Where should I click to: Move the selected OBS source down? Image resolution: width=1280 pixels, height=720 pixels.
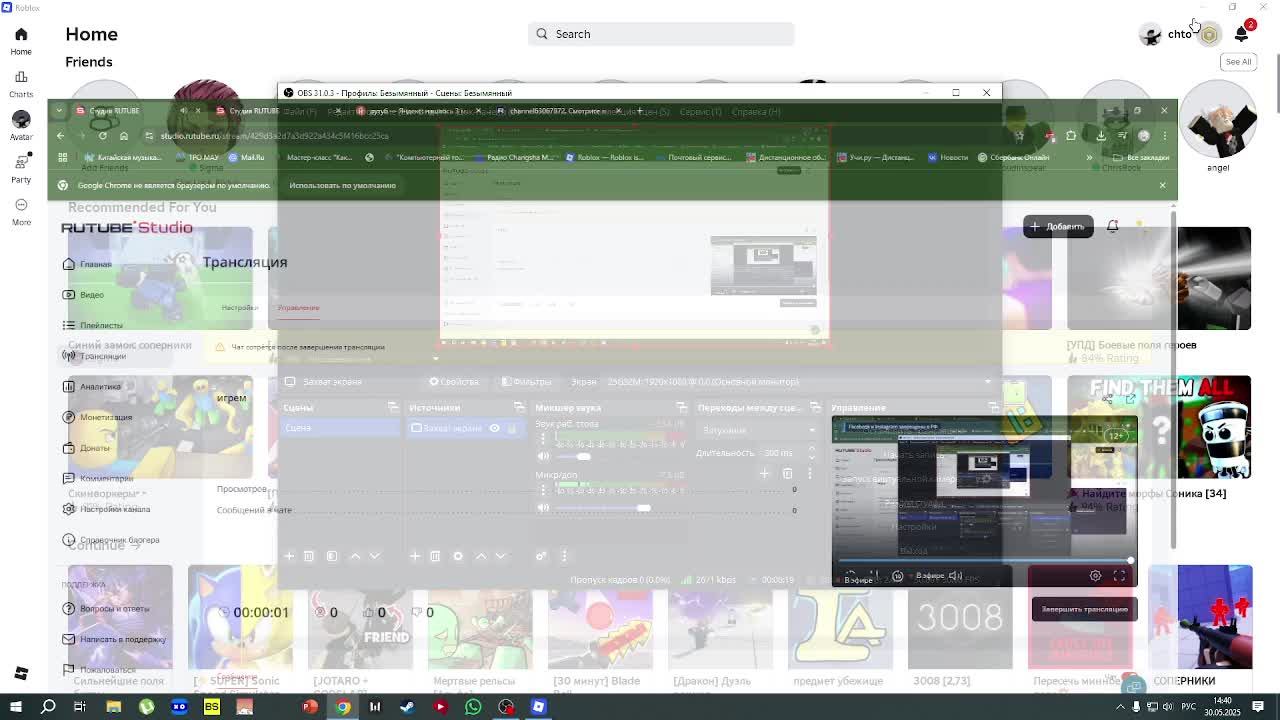click(500, 556)
